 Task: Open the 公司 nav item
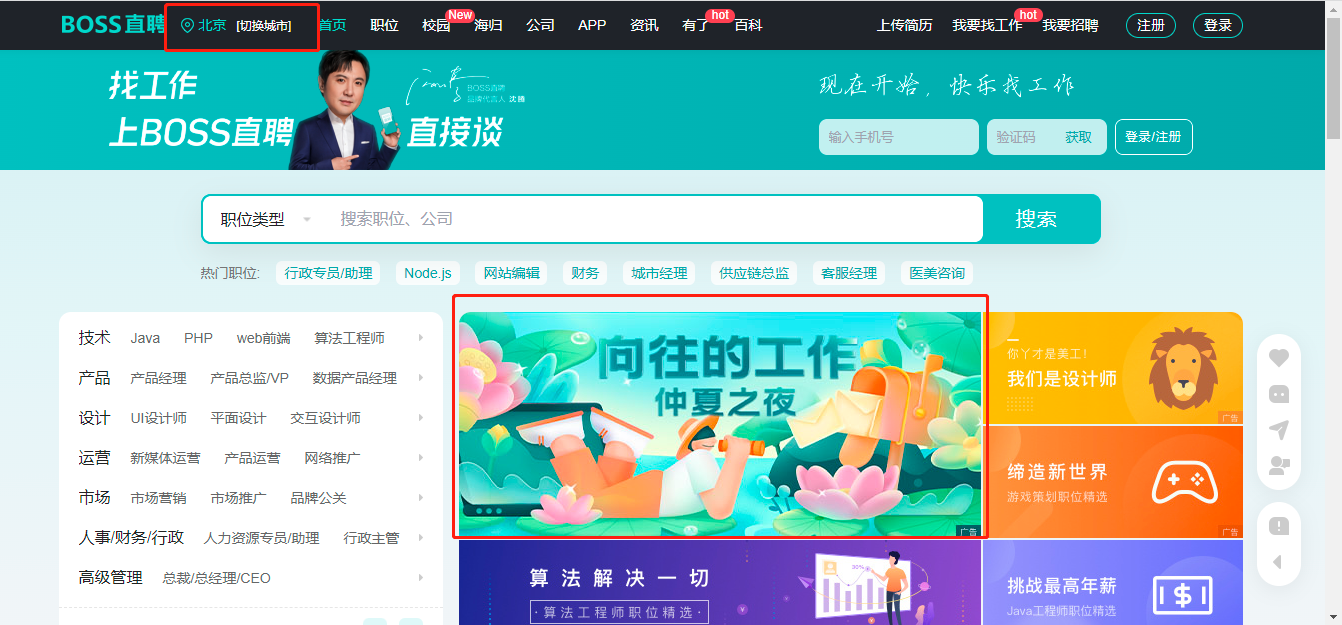tap(540, 25)
